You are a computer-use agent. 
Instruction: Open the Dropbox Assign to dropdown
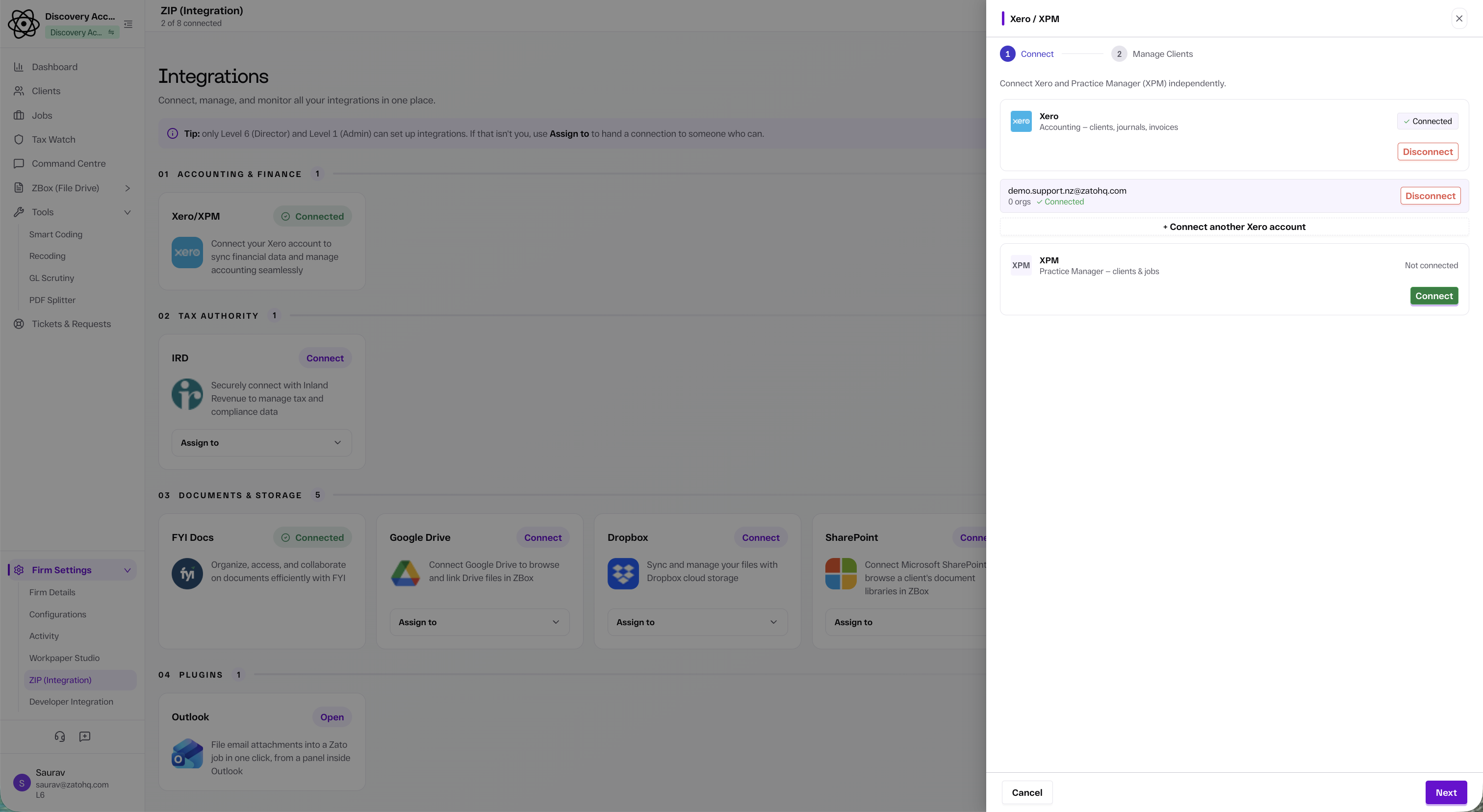(697, 622)
